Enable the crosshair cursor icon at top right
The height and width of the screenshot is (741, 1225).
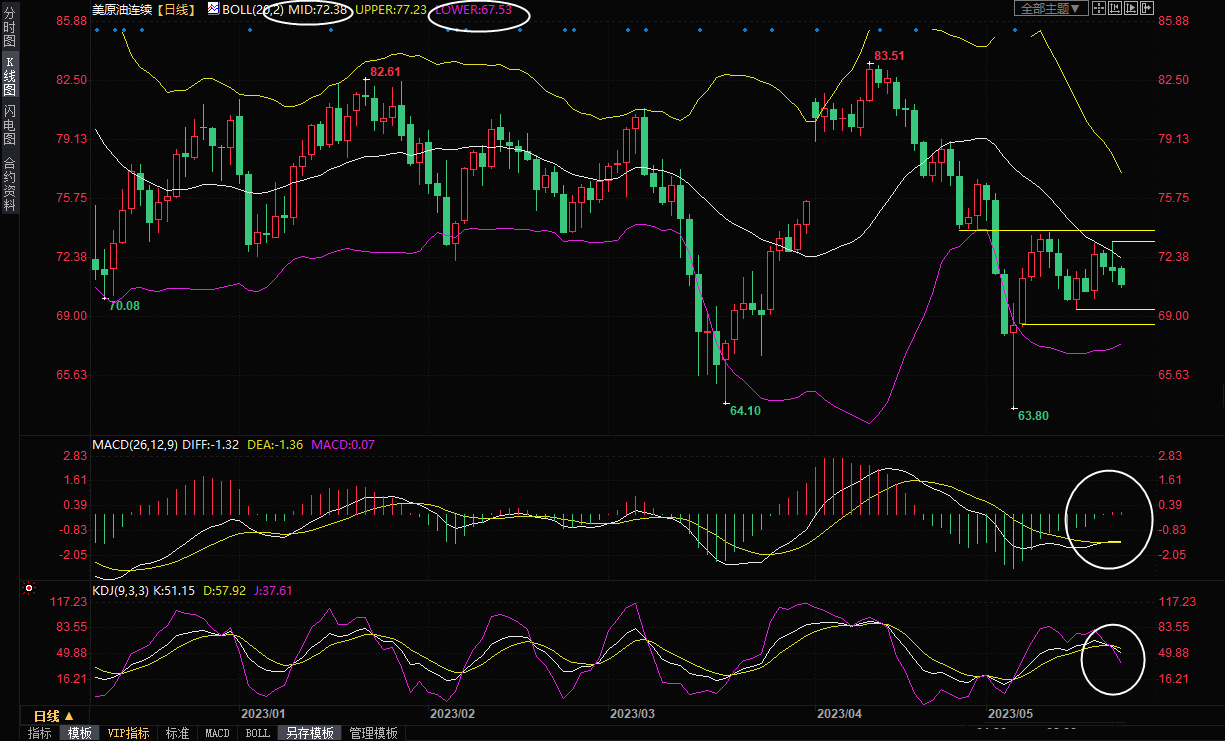[x=1099, y=8]
